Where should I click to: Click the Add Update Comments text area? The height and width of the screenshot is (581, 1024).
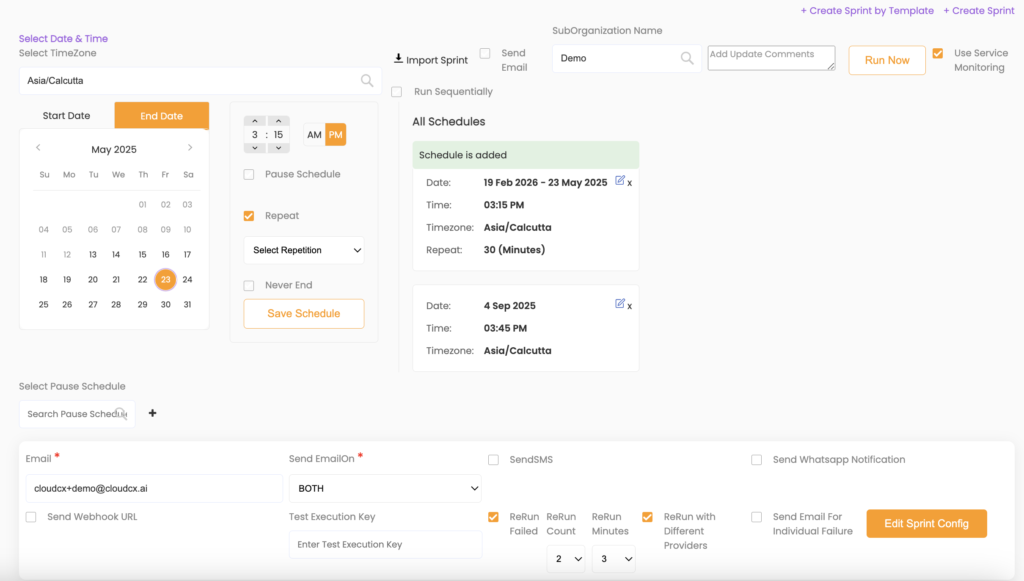coord(770,59)
